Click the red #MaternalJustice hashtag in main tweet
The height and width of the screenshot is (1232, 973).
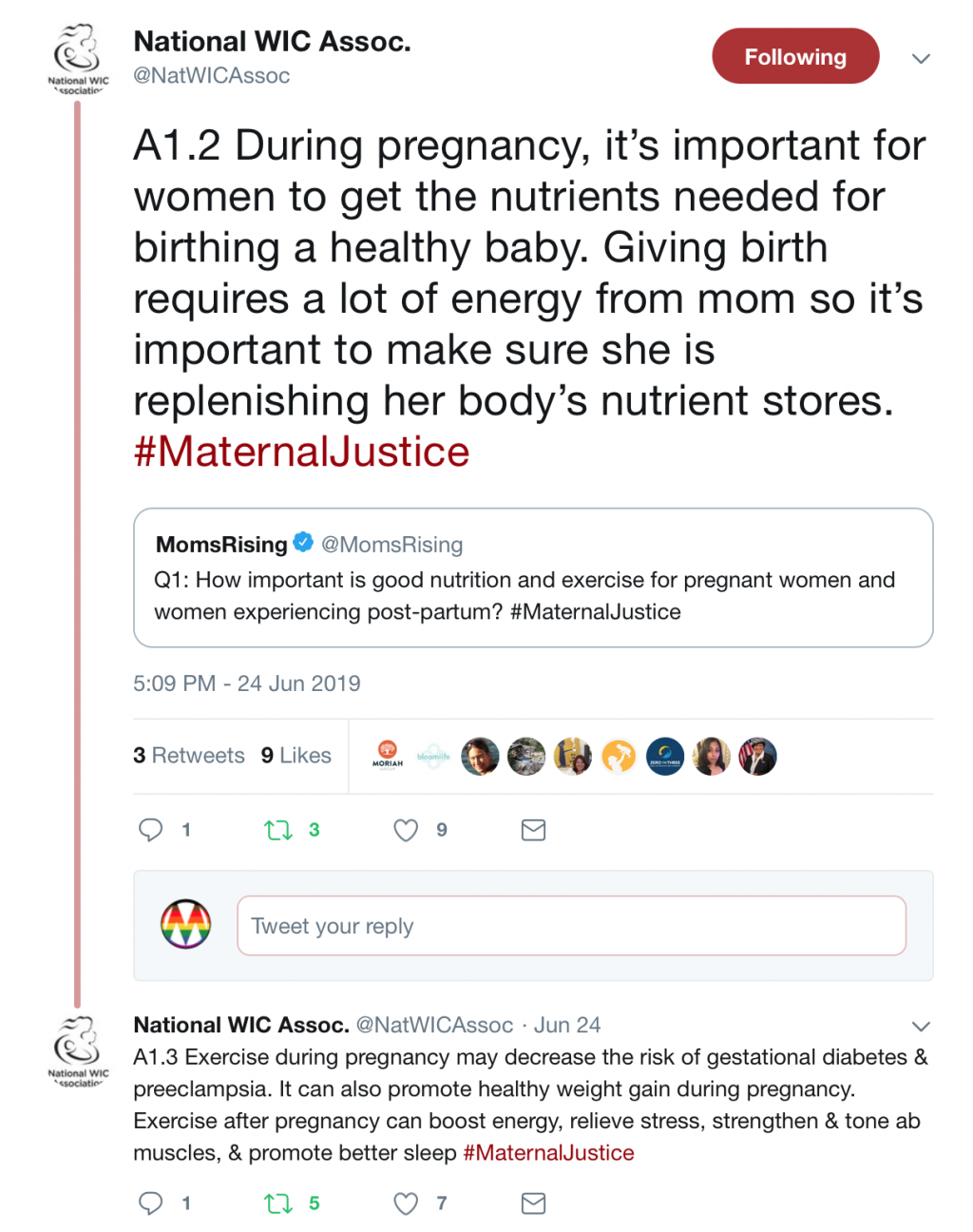(x=301, y=452)
